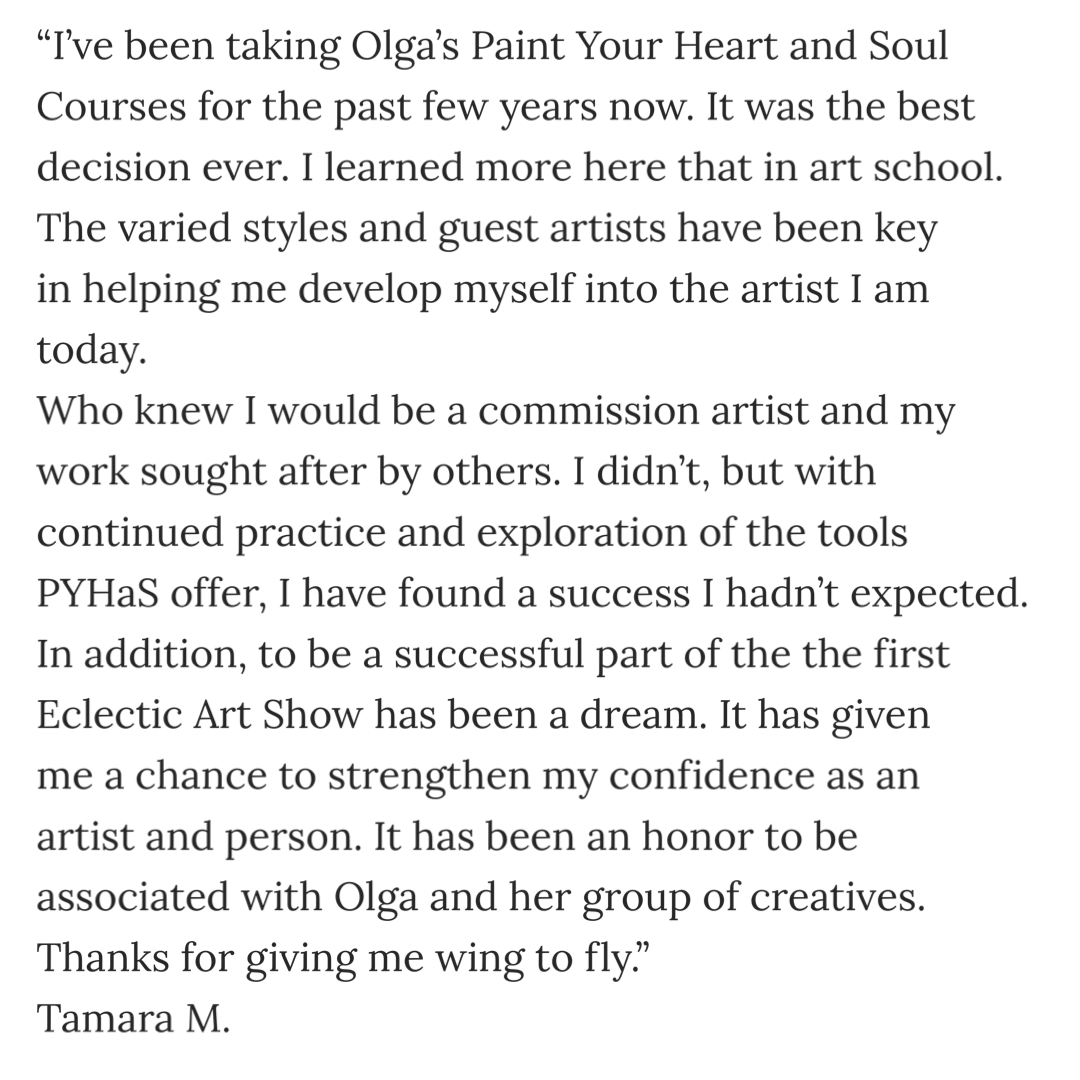Click the author name "Tamara M."
1080x1080 pixels.
(x=133, y=1018)
